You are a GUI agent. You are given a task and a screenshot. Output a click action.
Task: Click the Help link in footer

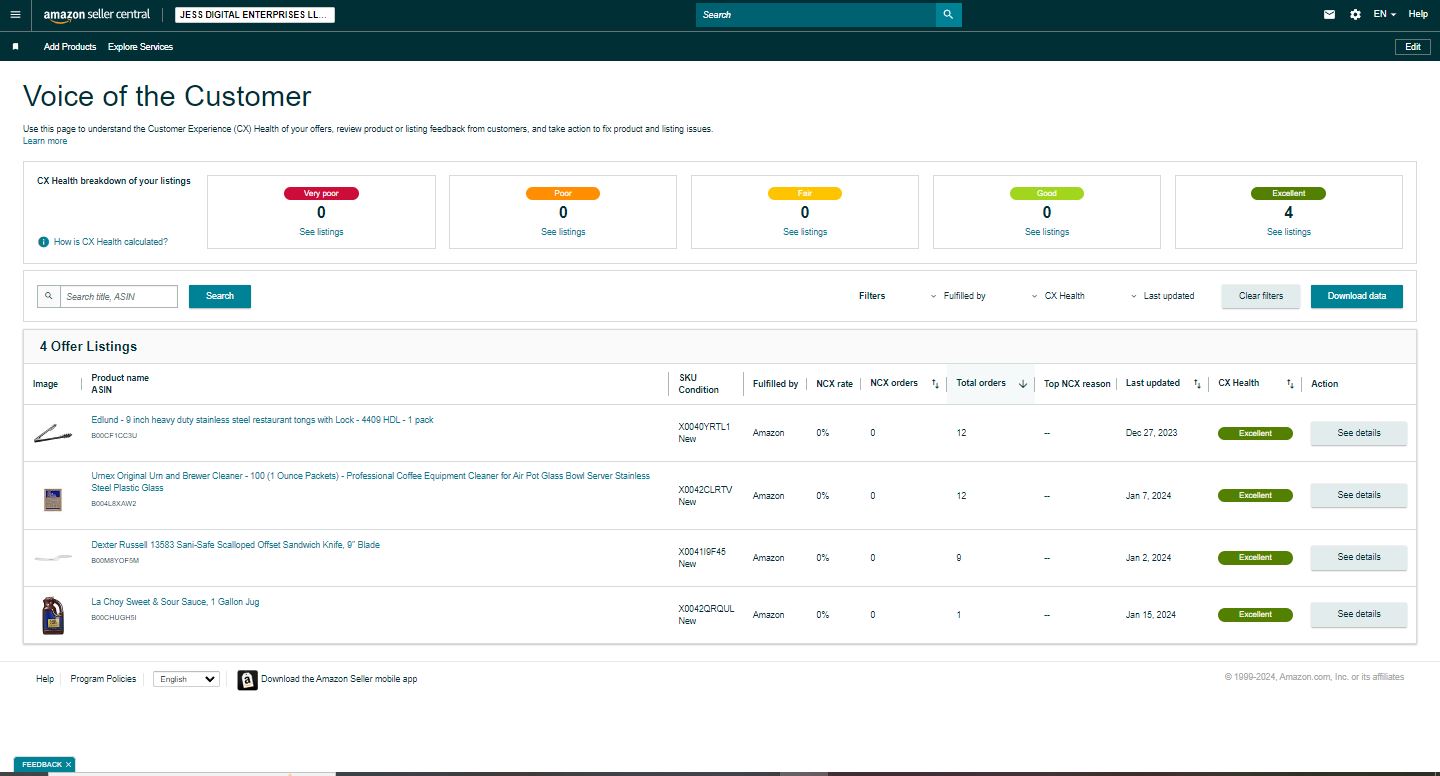click(x=45, y=679)
